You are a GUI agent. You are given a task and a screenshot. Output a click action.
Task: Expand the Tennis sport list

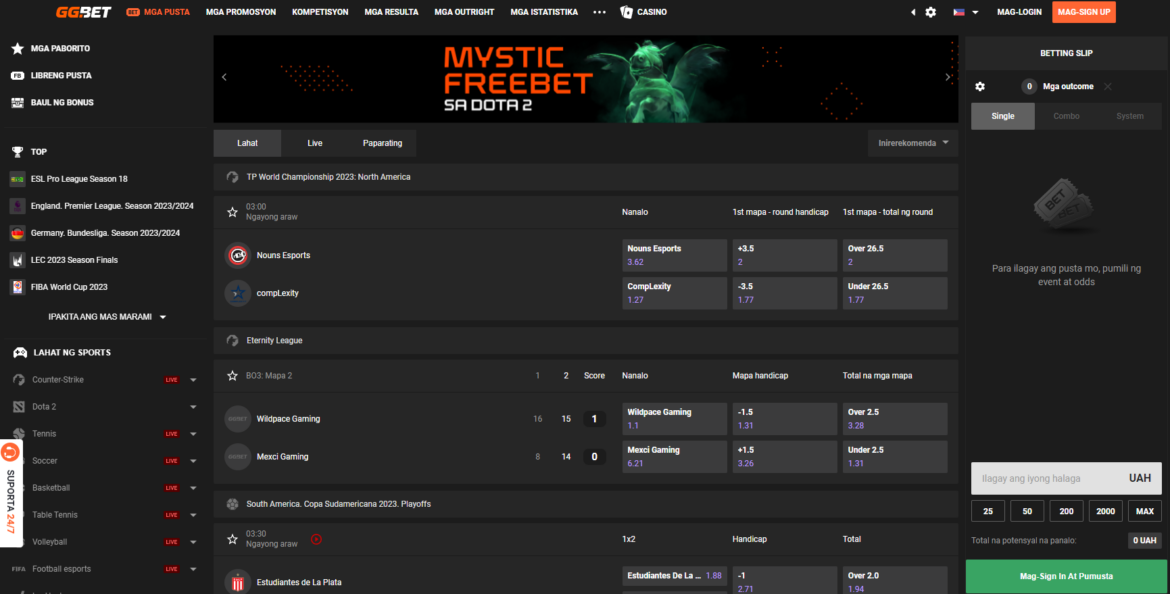click(193, 434)
